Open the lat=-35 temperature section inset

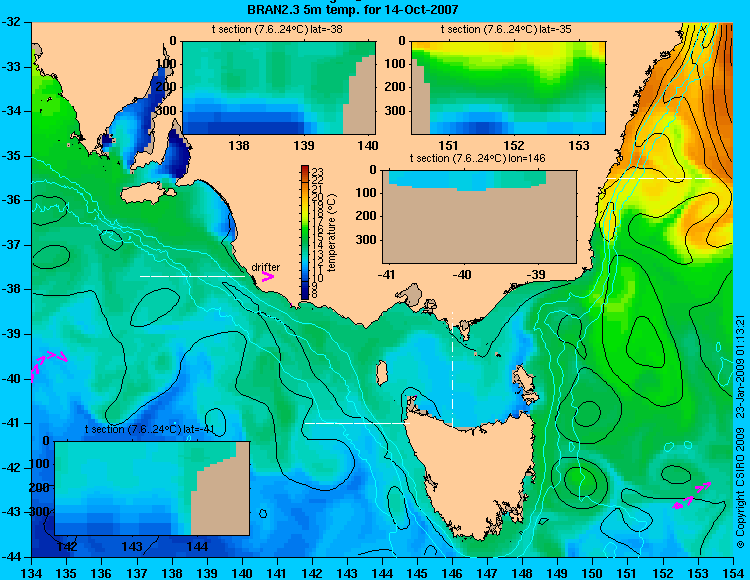click(508, 88)
